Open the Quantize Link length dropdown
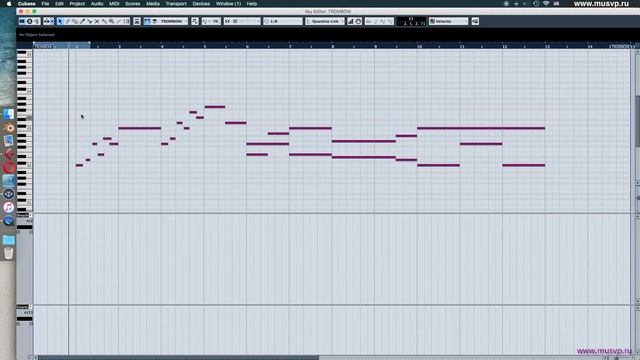The image size is (640, 360). click(325, 21)
